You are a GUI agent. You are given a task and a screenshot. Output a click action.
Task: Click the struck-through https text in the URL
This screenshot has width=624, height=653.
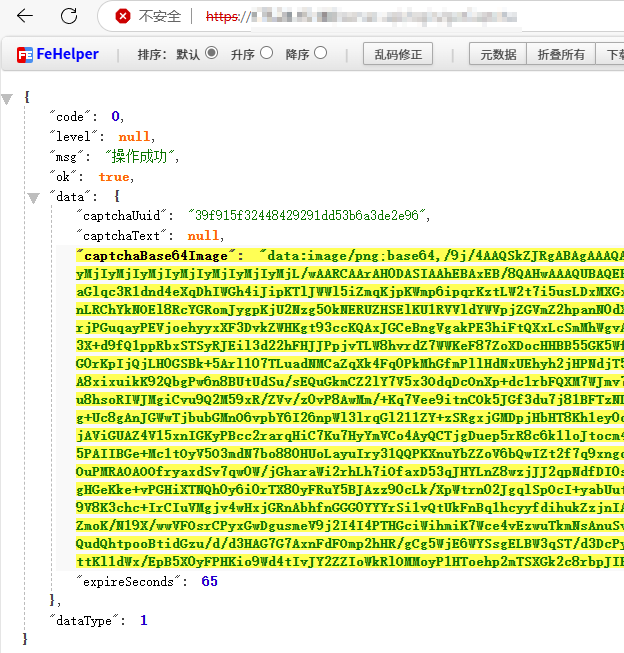[222, 17]
